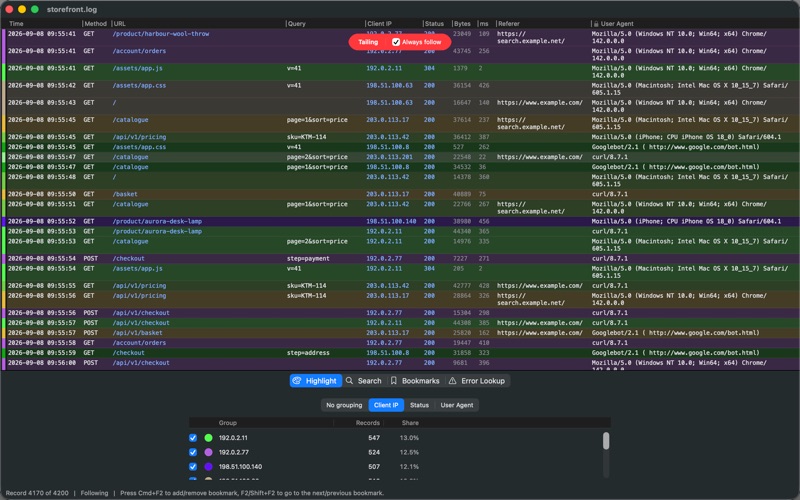Select the 547 records value
This screenshot has width=800, height=500.
click(x=374, y=438)
